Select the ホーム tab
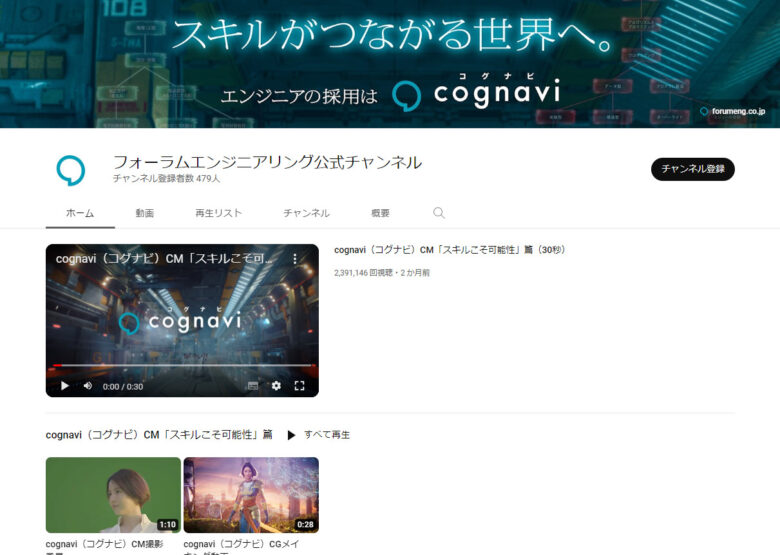The image size is (780, 555). pyautogui.click(x=80, y=213)
